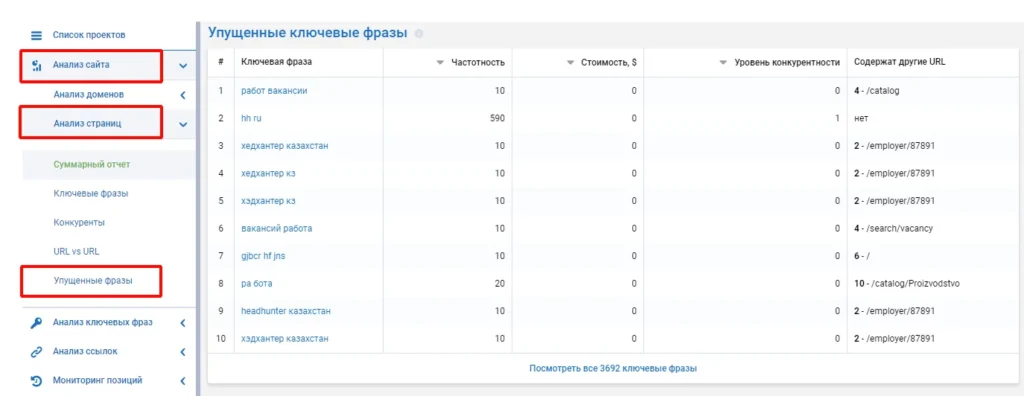This screenshot has width=1024, height=396.
Task: Click the # column header
Action: coord(221,63)
